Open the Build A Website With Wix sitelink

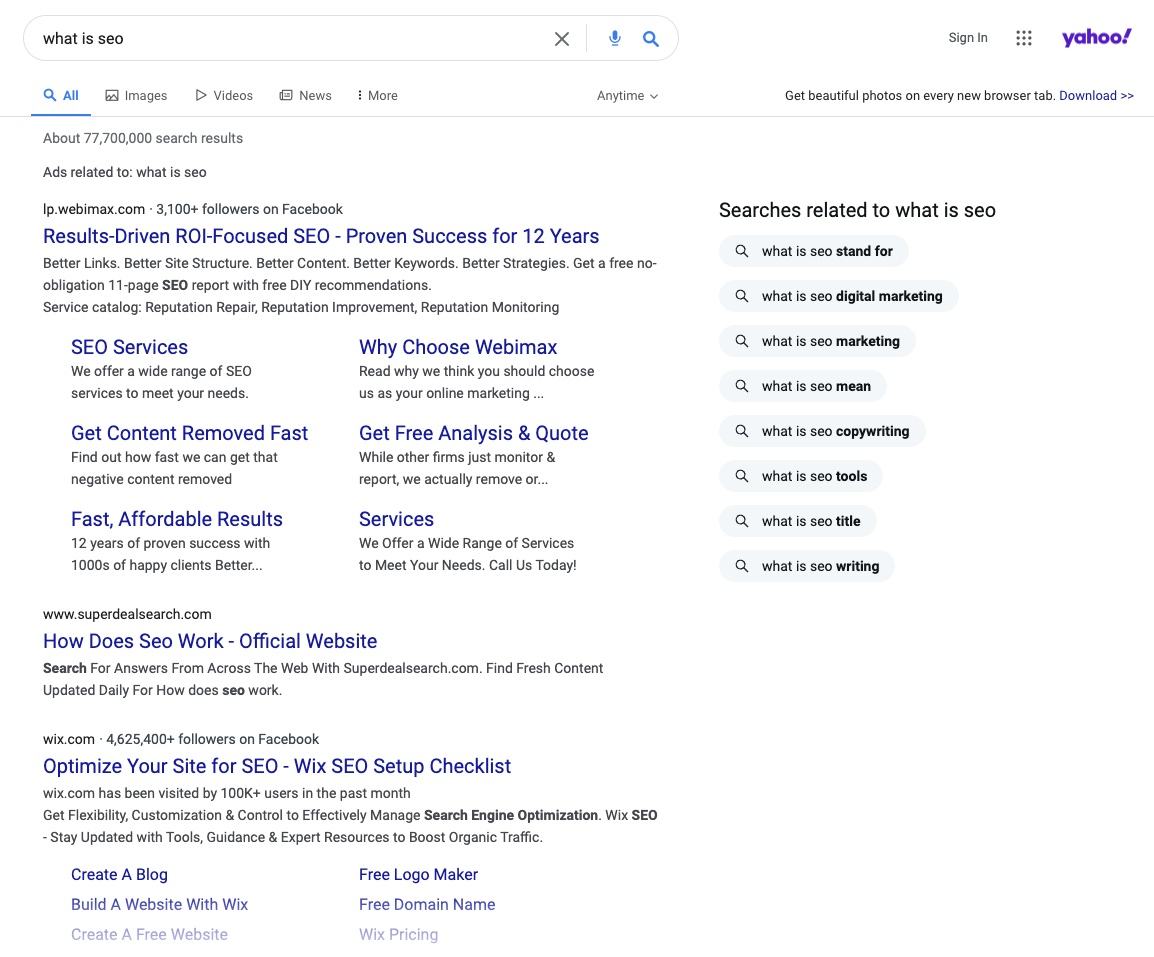coord(159,905)
